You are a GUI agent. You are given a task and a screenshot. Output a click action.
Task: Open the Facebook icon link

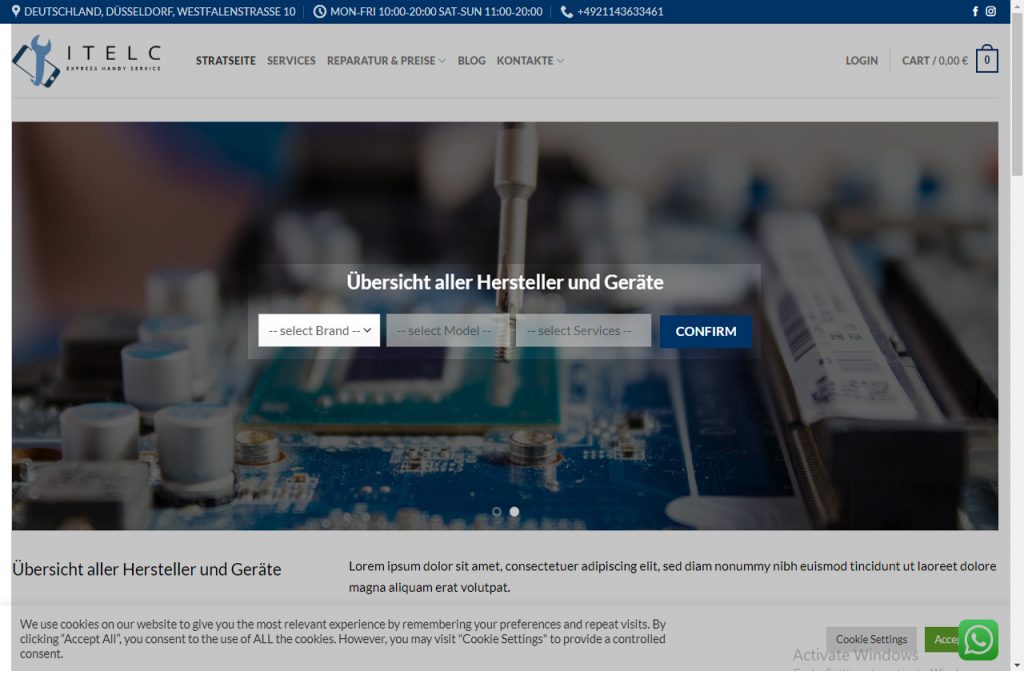click(975, 12)
